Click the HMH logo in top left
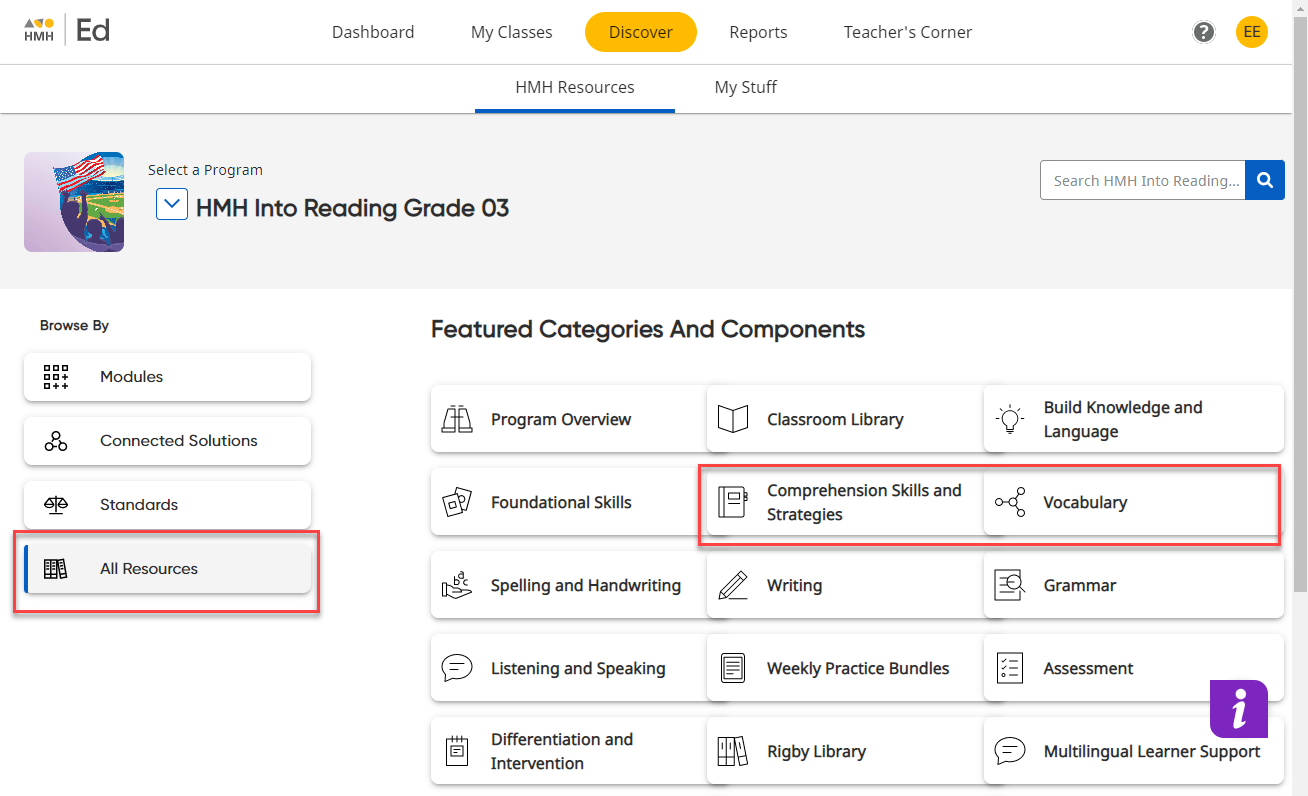The image size is (1308, 796). click(x=38, y=30)
